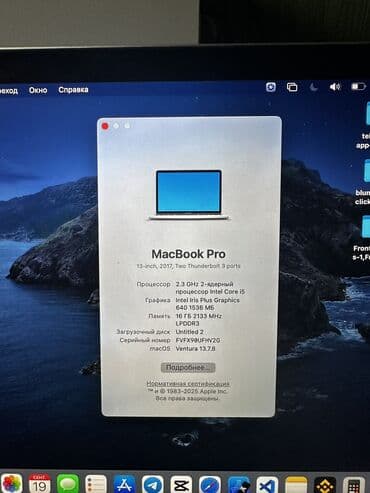This screenshot has width=370, height=493.
Task: Launch the App Store from Dock
Action: click(x=124, y=484)
